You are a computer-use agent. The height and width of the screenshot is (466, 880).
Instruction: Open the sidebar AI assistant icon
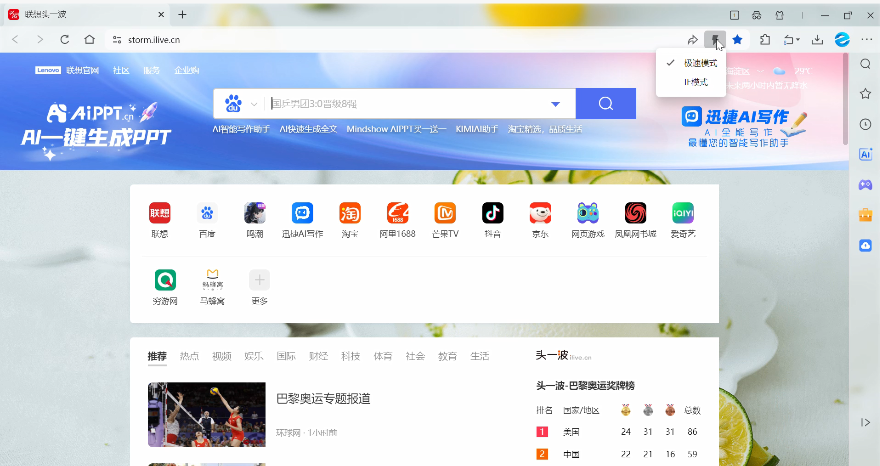point(865,154)
